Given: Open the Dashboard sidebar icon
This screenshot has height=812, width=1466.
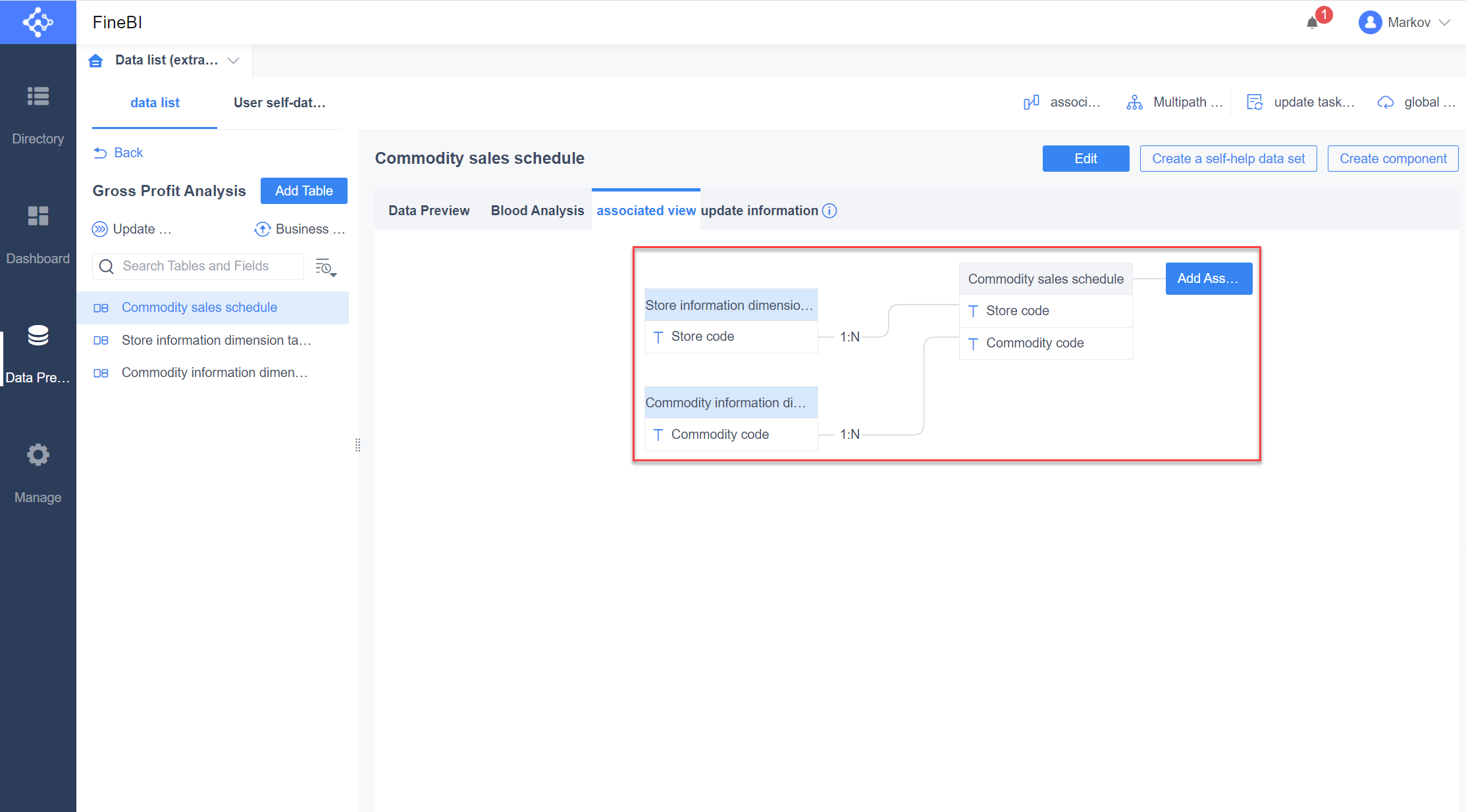Looking at the screenshot, I should click(x=38, y=216).
